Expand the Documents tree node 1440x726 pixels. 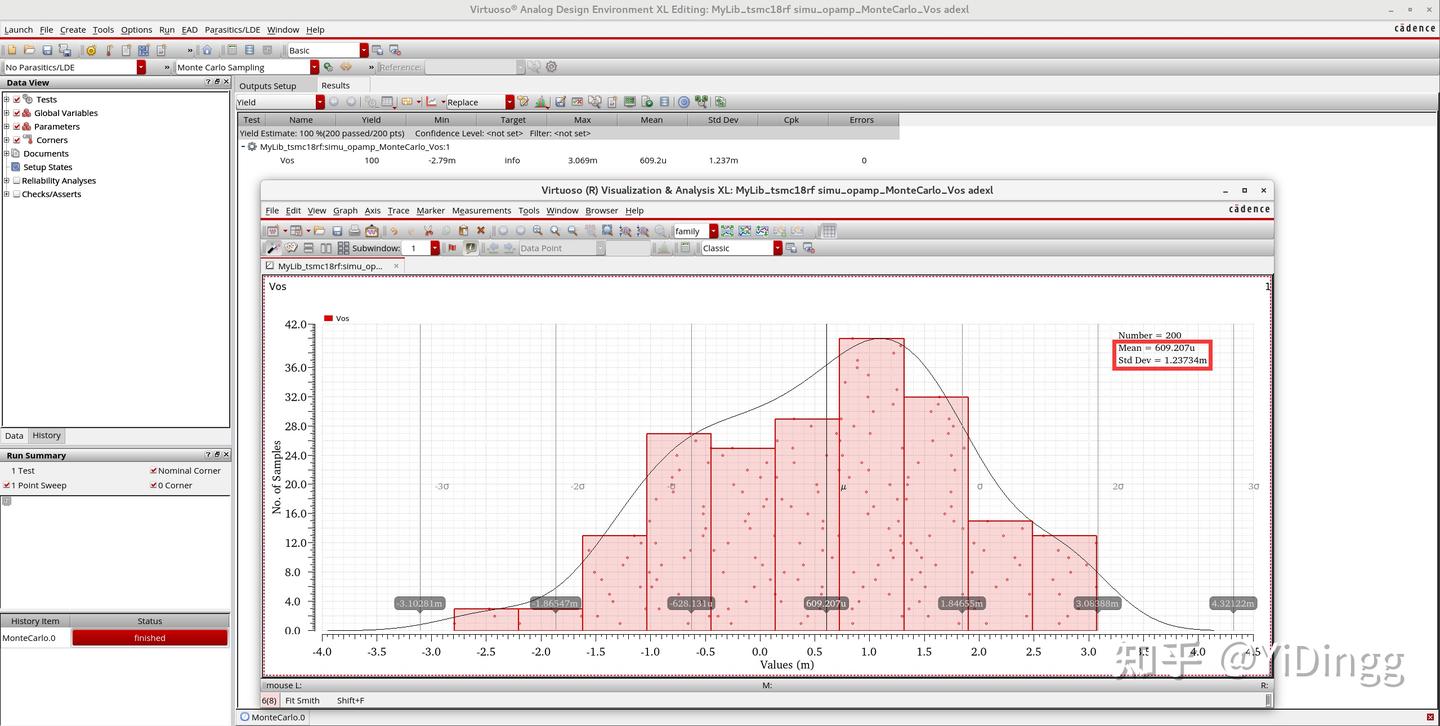click(7, 153)
